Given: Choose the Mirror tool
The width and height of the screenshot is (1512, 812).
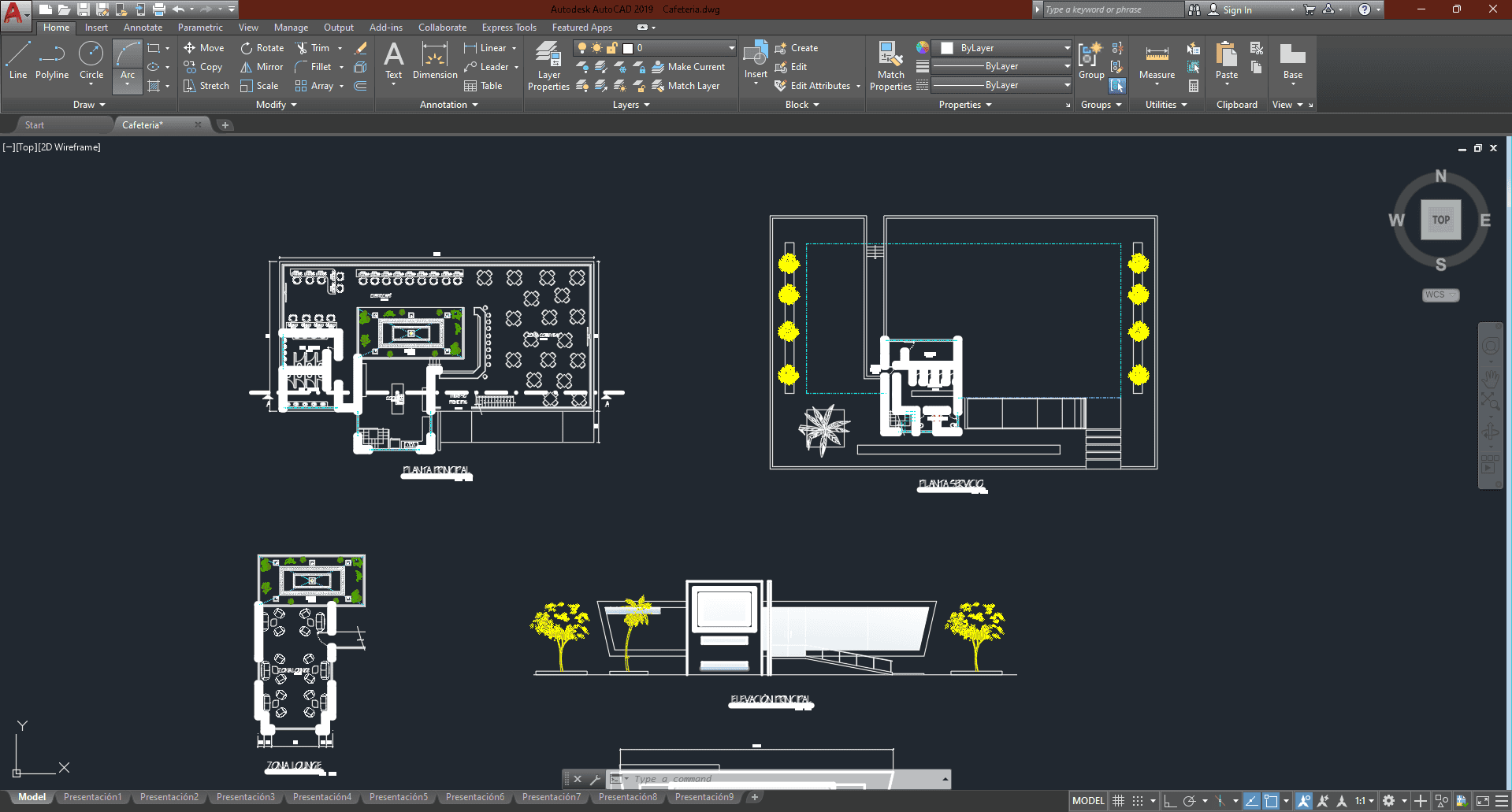Looking at the screenshot, I should coord(262,67).
